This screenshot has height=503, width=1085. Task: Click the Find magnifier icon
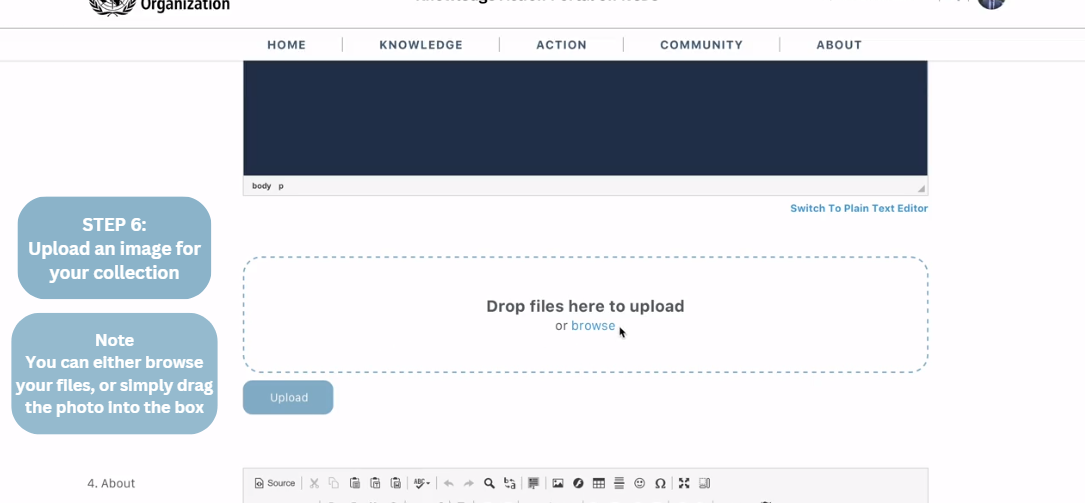489,483
